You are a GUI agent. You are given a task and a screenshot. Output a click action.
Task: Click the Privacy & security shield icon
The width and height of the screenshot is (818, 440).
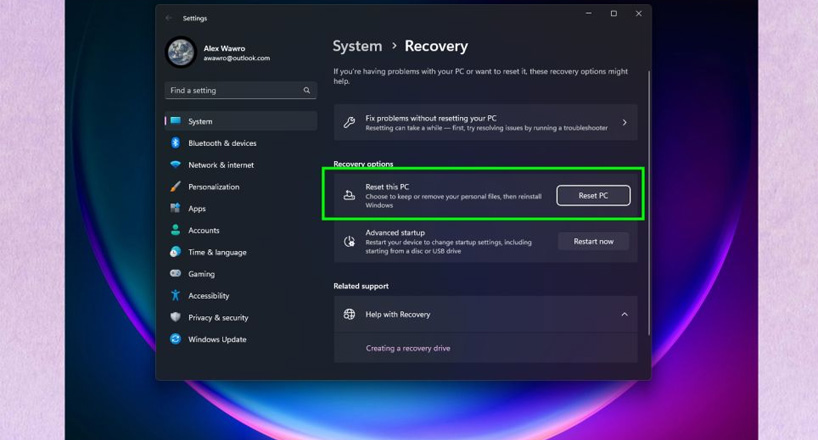tap(176, 317)
